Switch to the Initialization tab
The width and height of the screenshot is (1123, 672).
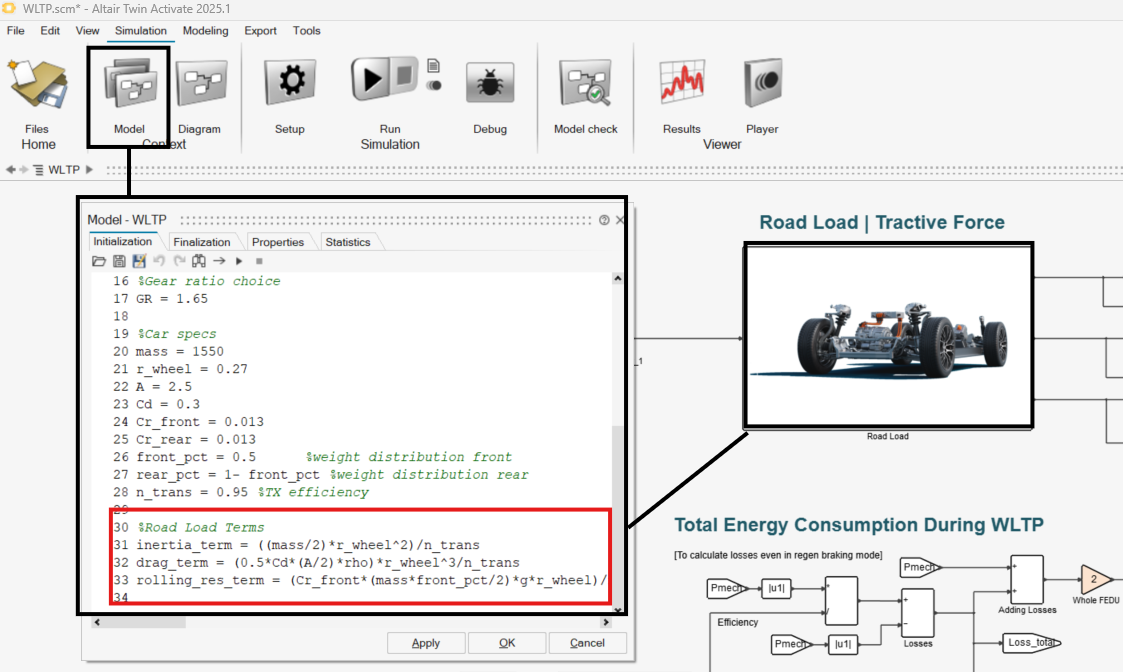click(122, 241)
